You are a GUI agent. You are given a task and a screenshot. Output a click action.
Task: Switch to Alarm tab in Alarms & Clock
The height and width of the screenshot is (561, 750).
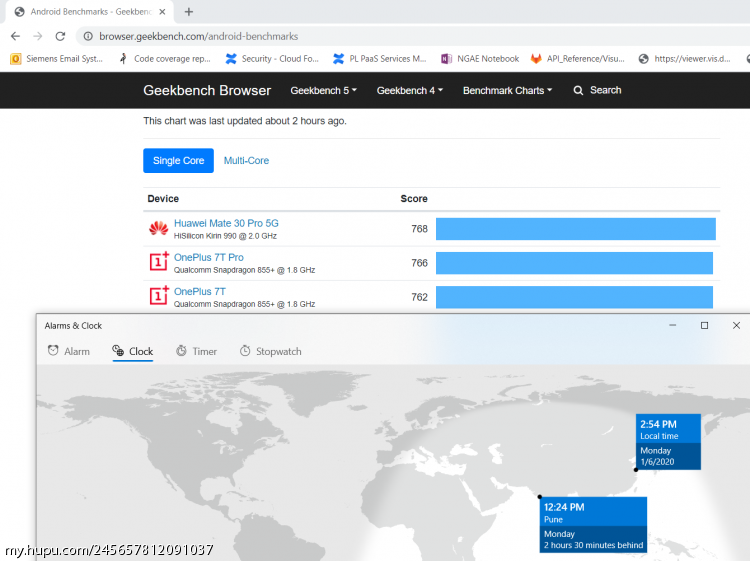coord(68,352)
